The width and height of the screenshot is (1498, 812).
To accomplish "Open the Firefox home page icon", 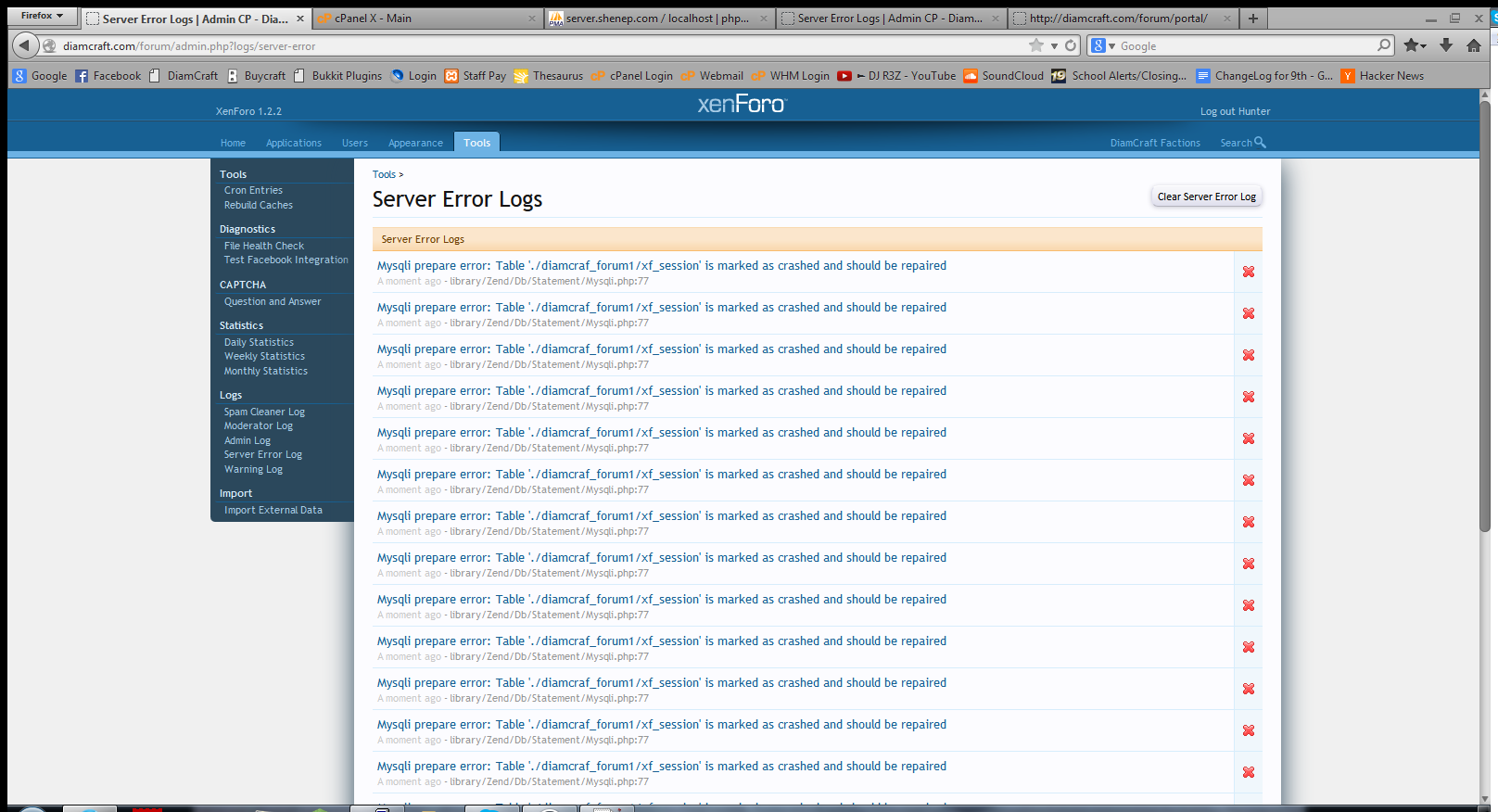I will (x=1474, y=45).
